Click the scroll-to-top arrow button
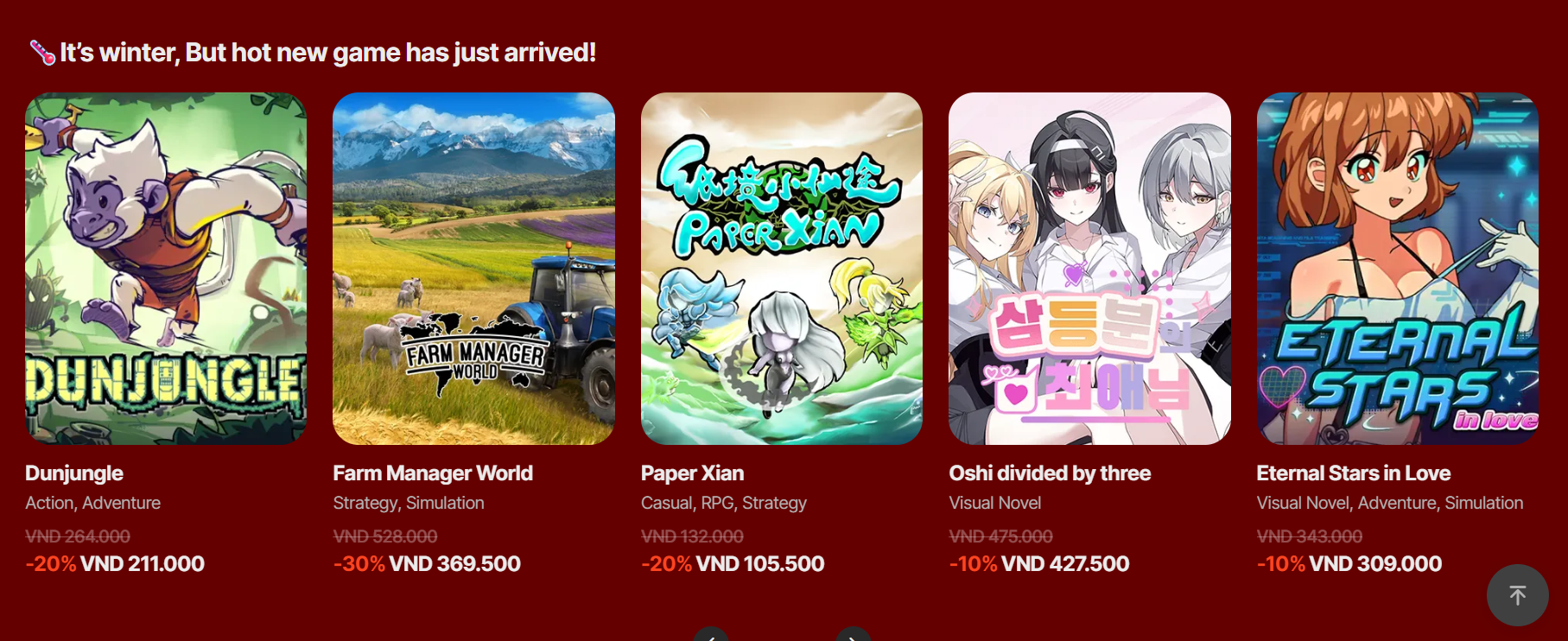The width and height of the screenshot is (1568, 641). click(1517, 595)
